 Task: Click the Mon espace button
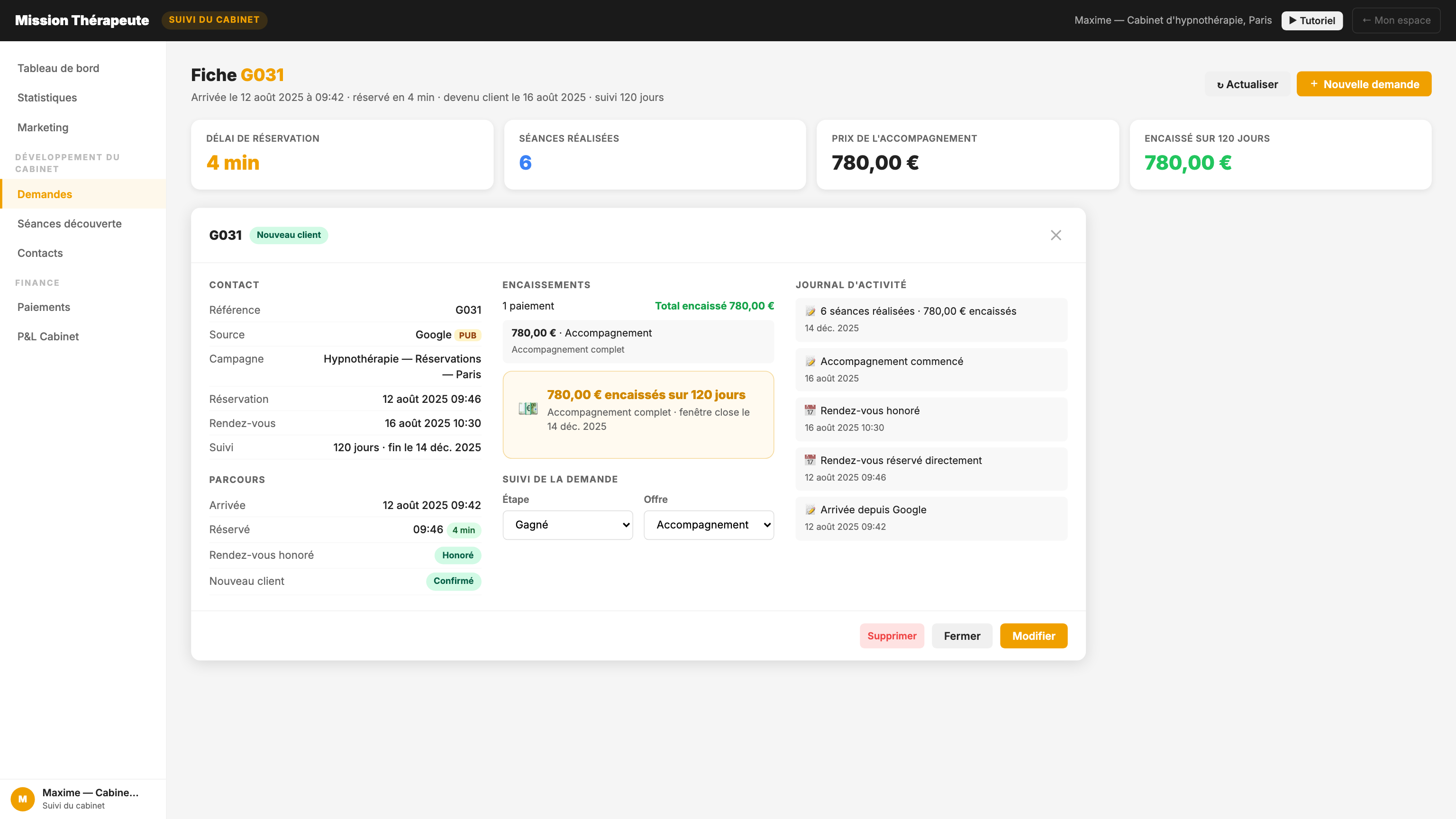1396,20
